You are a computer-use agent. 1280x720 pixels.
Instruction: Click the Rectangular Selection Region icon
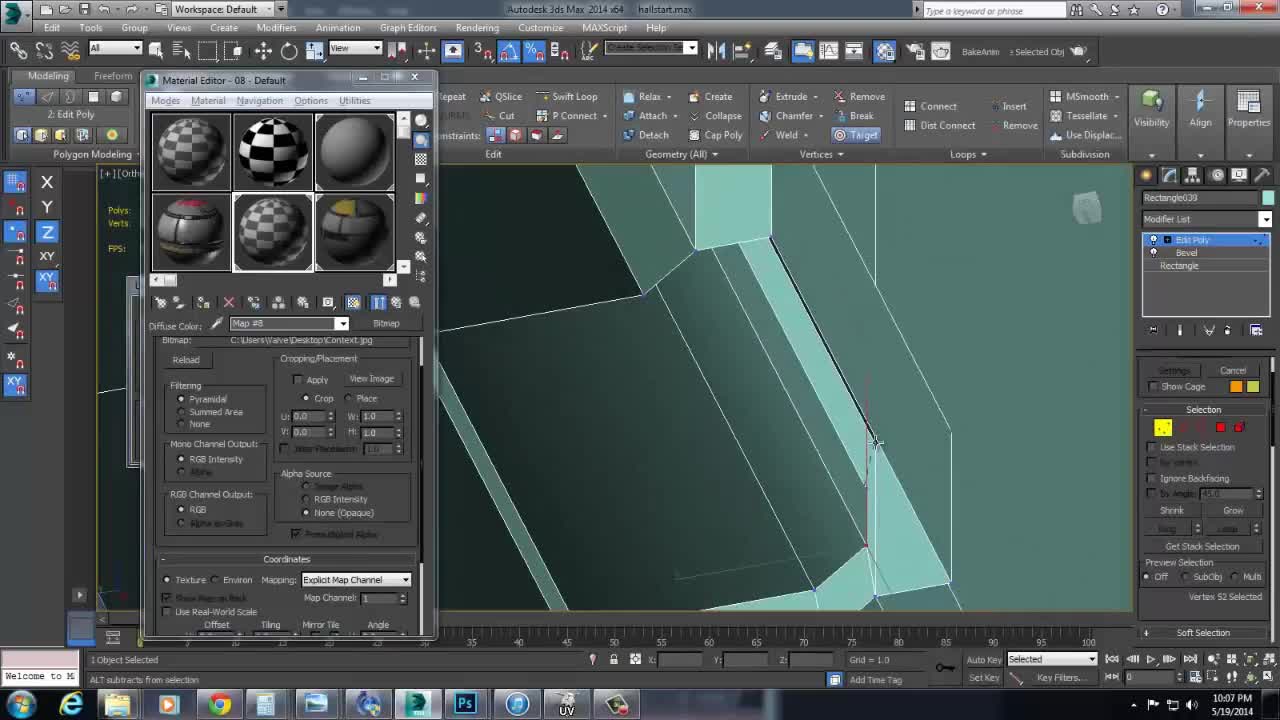[x=207, y=51]
